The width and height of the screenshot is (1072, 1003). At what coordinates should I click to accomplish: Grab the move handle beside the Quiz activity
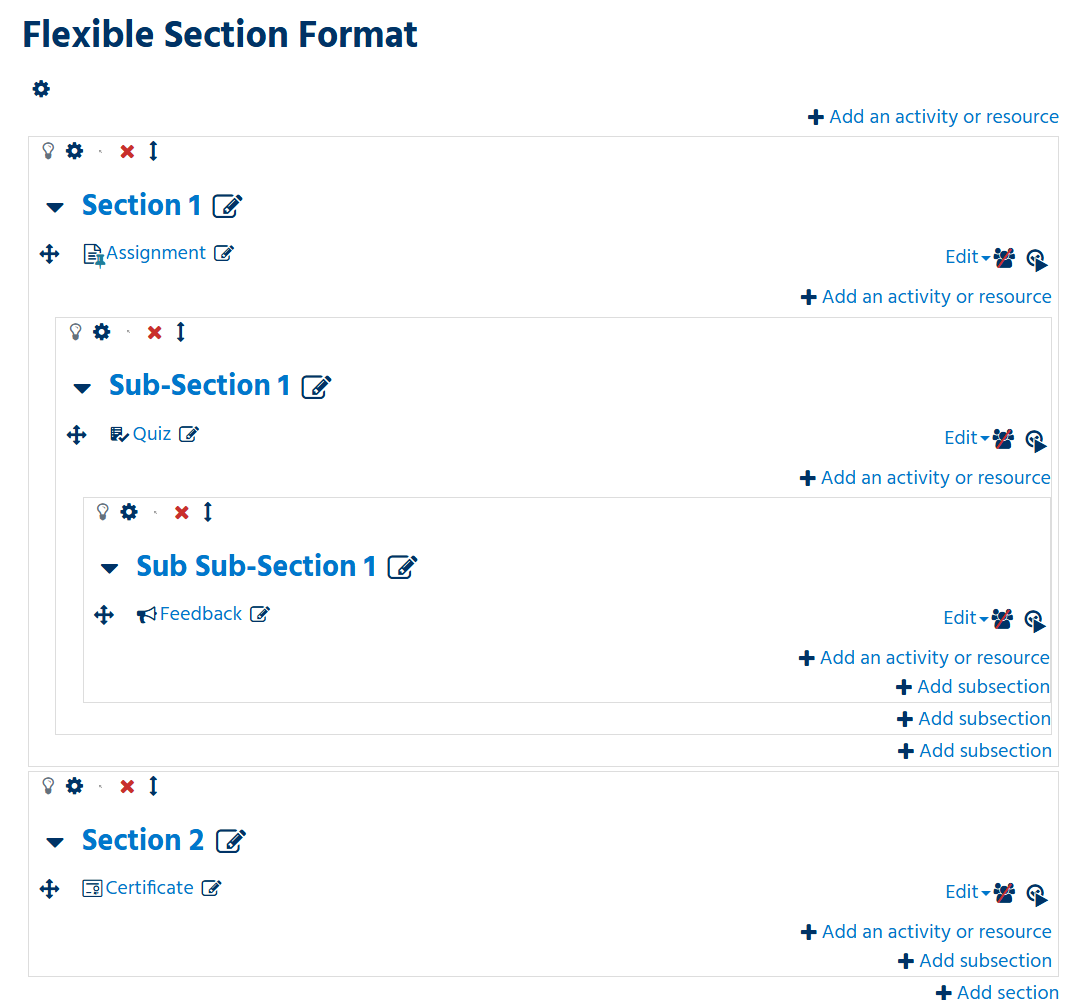(77, 434)
